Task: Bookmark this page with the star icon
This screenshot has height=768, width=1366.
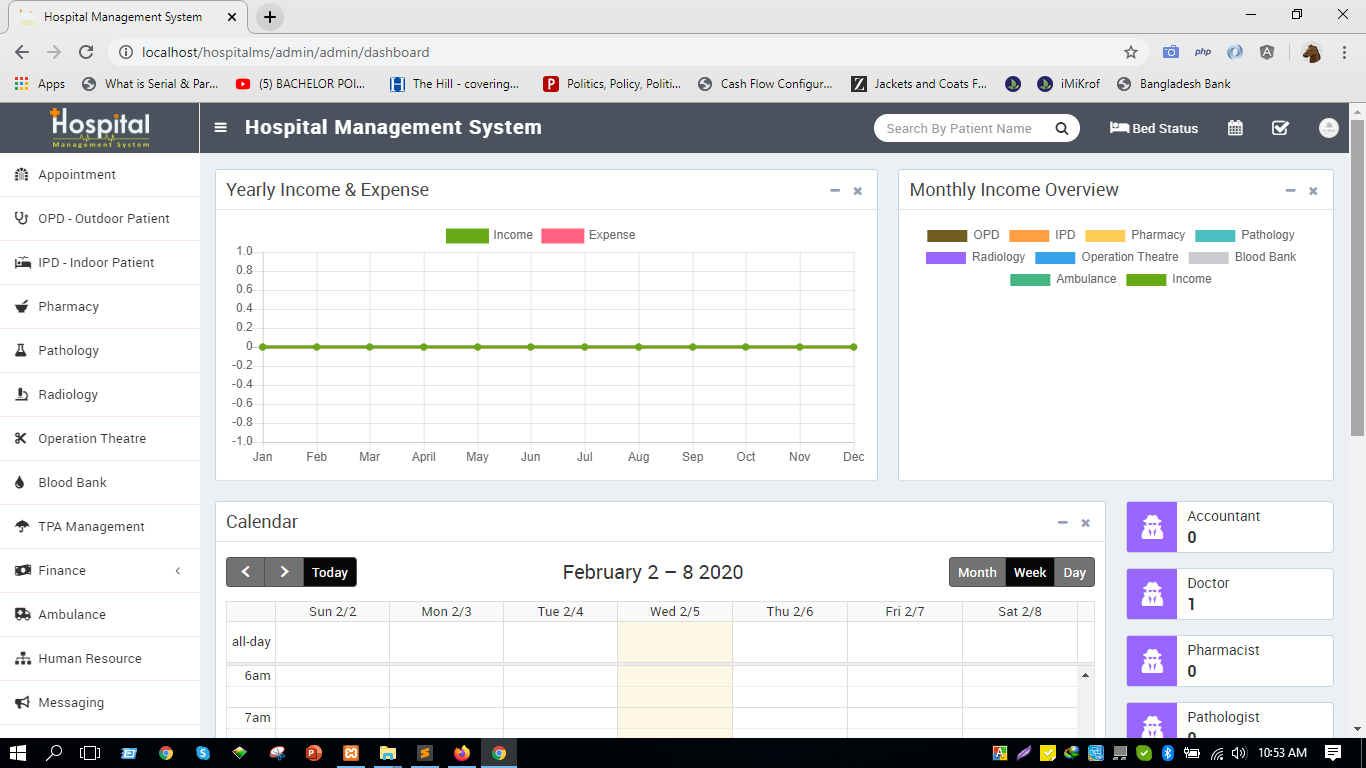Action: pyautogui.click(x=1131, y=52)
